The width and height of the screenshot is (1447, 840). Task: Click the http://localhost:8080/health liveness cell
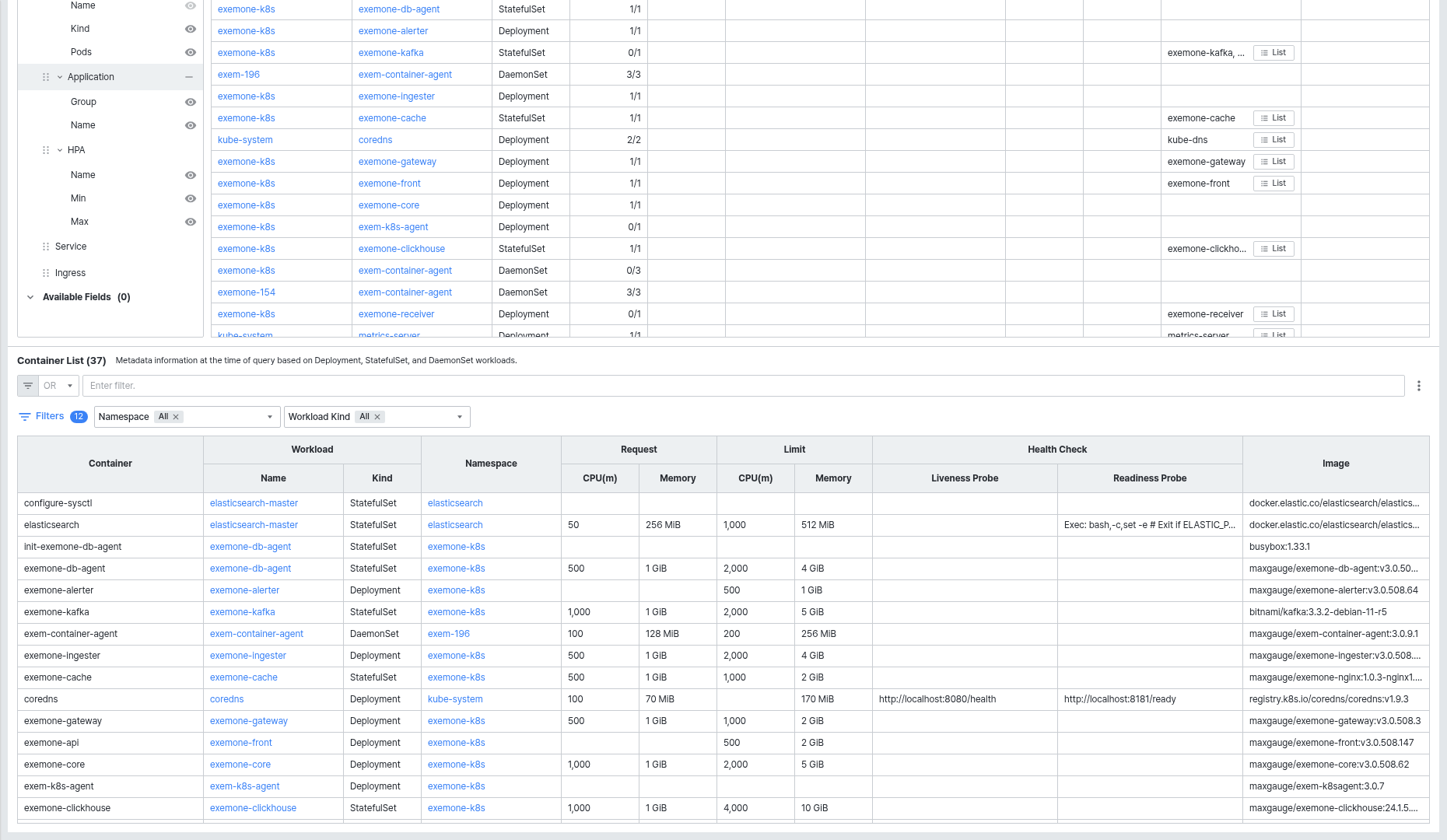point(965,699)
